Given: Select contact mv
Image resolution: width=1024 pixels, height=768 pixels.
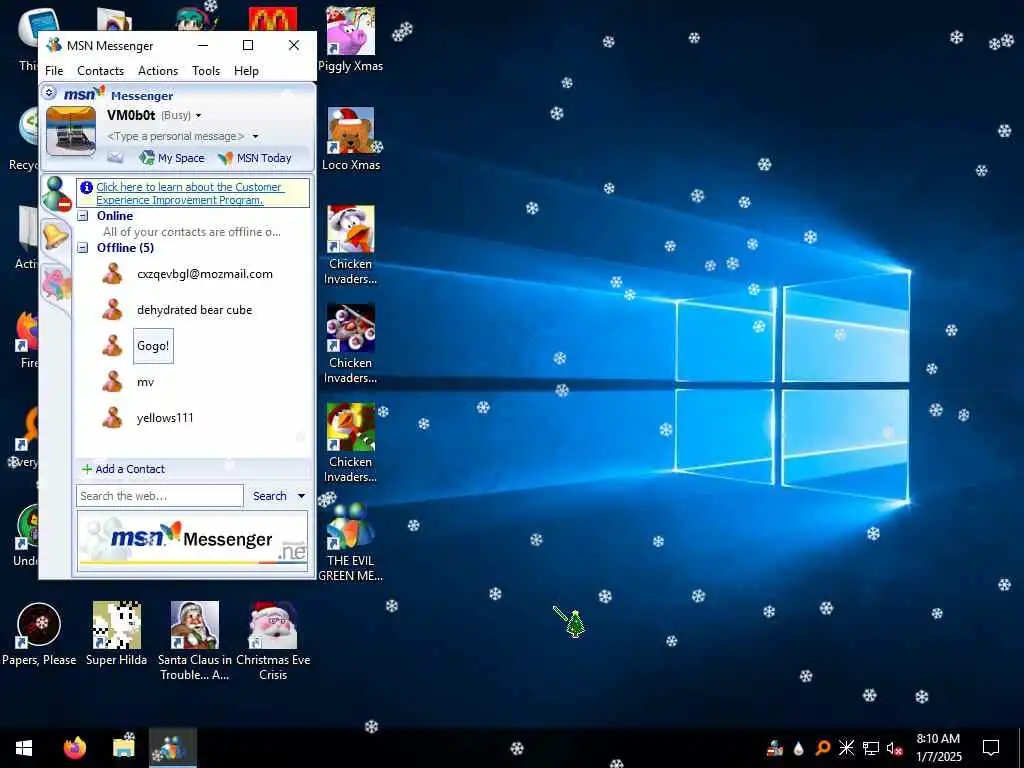Looking at the screenshot, I should (145, 382).
